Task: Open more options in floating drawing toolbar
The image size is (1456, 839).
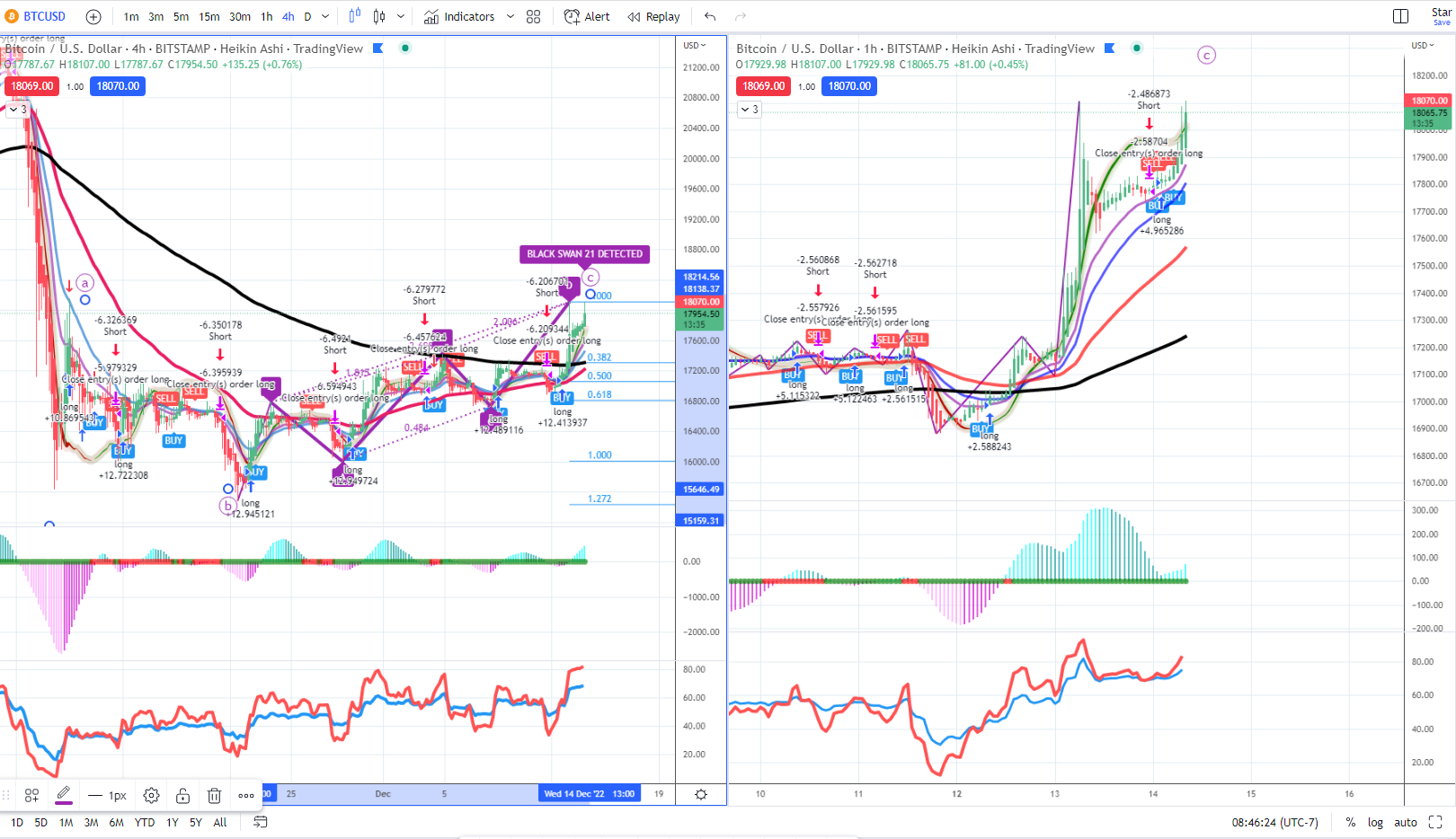Action: coord(245,795)
